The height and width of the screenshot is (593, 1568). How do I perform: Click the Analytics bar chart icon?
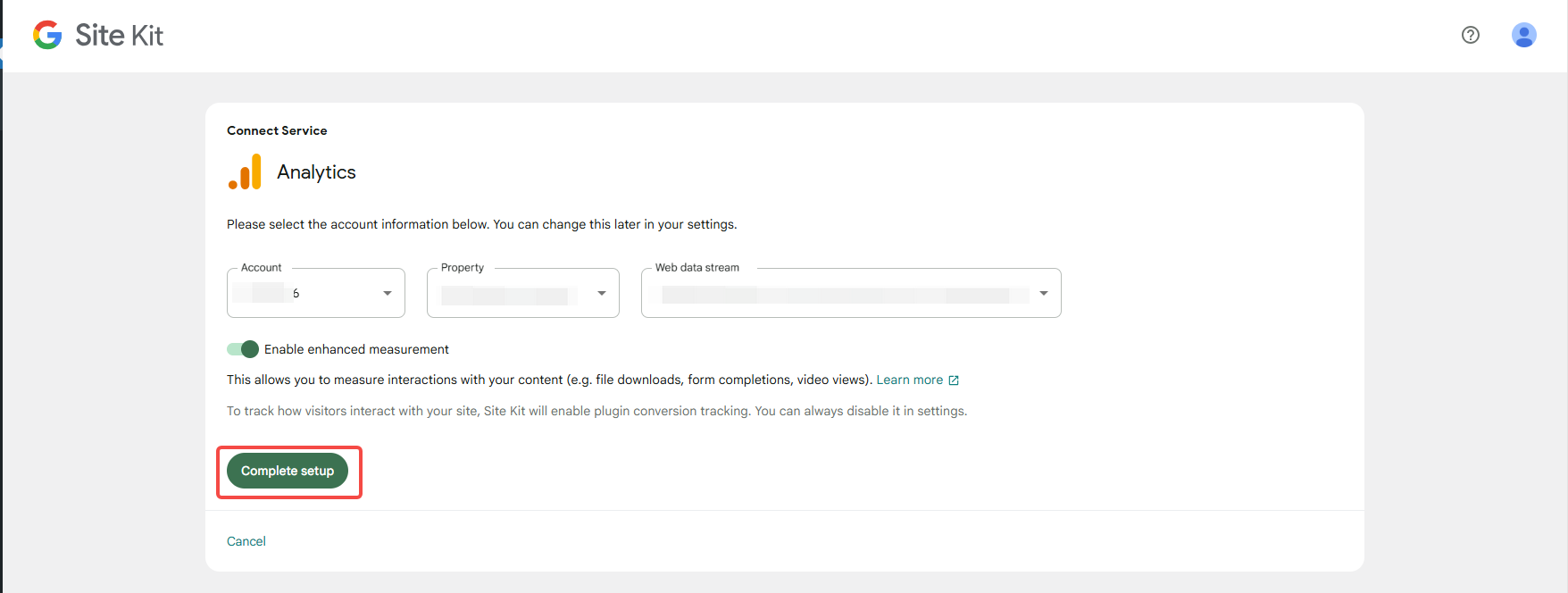245,171
